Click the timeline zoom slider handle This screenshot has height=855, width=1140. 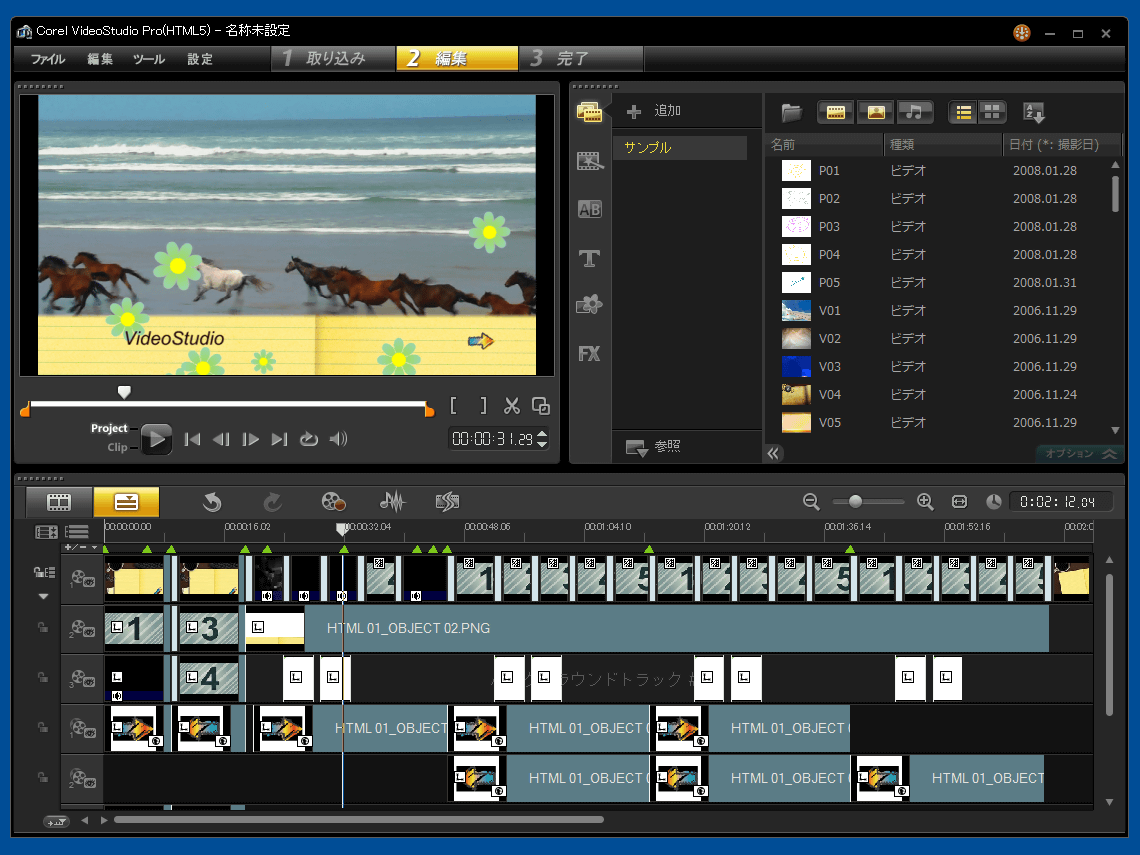855,502
